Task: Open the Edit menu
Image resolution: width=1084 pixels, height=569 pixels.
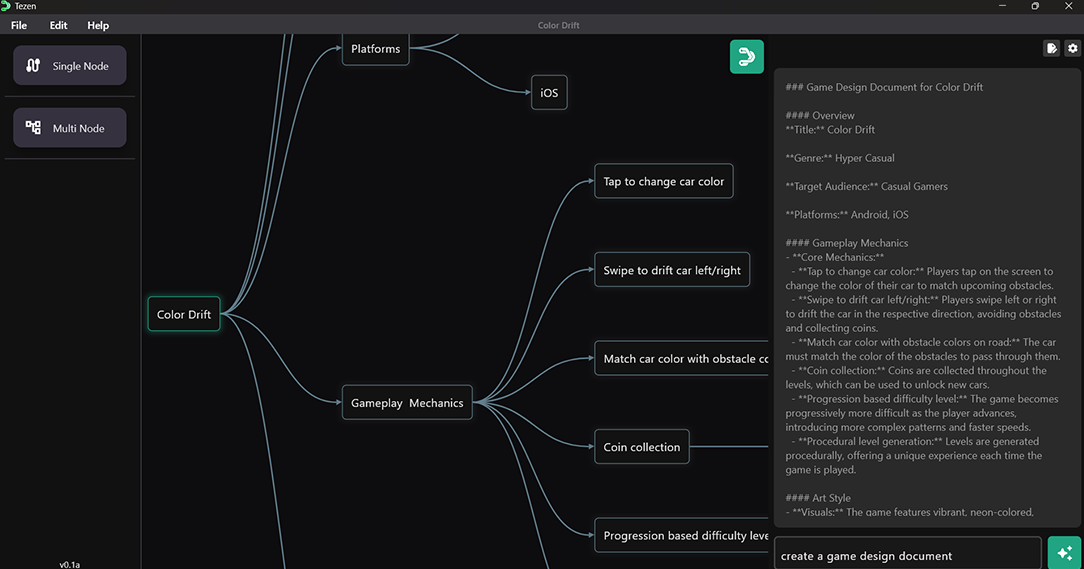Action: click(58, 25)
